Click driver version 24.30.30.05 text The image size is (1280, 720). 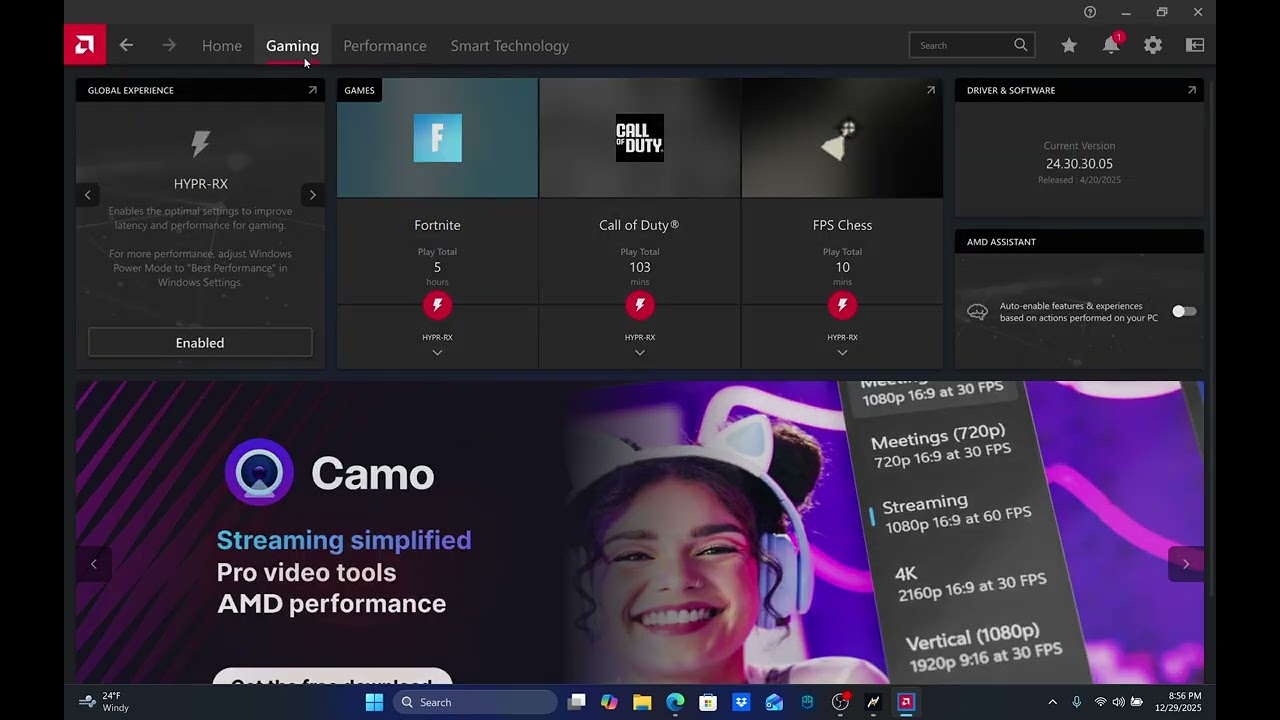tap(1079, 164)
